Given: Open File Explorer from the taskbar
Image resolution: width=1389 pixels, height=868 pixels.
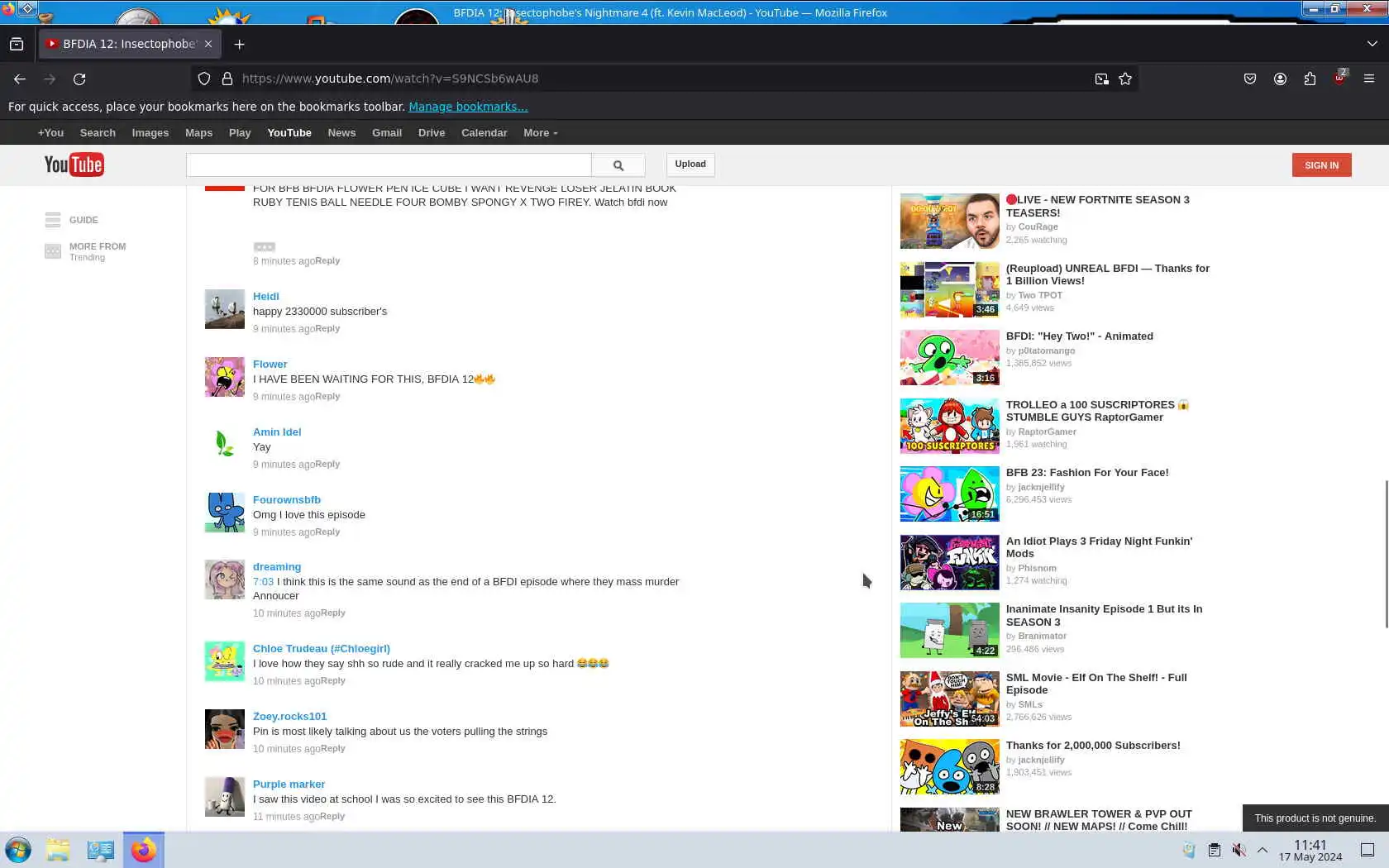Looking at the screenshot, I should (58, 850).
